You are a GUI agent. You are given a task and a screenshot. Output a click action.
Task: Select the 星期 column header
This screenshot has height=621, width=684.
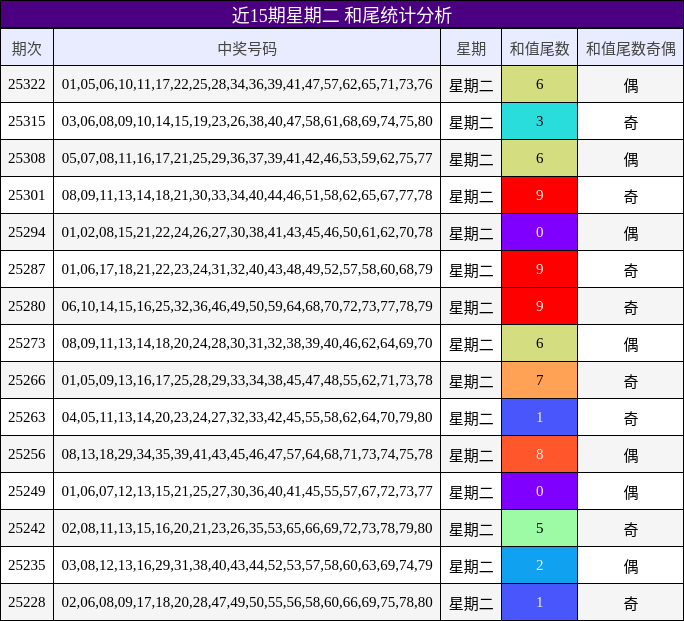(471, 48)
